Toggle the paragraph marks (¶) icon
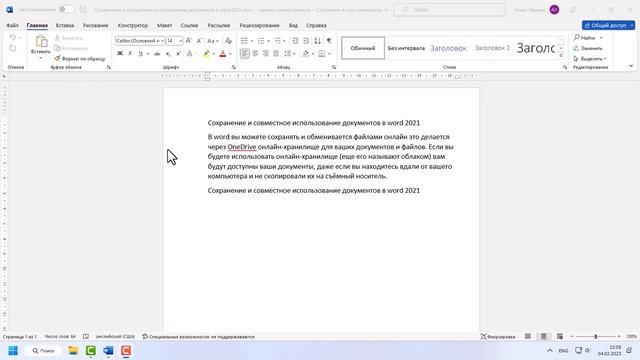The height and width of the screenshot is (360, 640). click(329, 41)
